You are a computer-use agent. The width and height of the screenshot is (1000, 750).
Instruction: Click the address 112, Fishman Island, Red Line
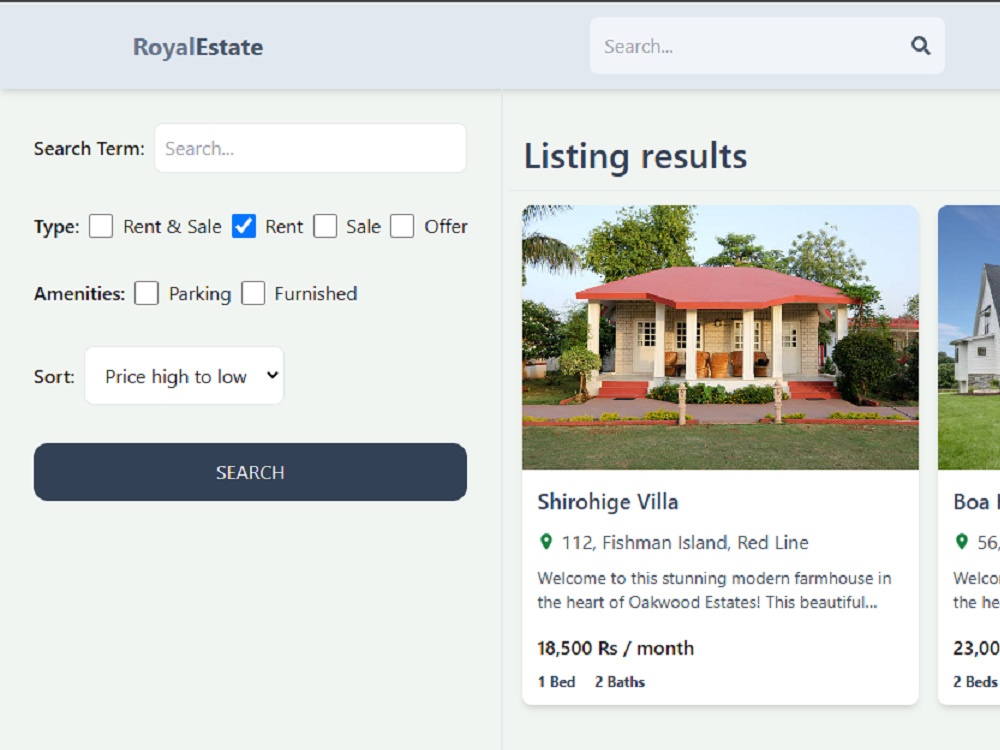(x=685, y=543)
